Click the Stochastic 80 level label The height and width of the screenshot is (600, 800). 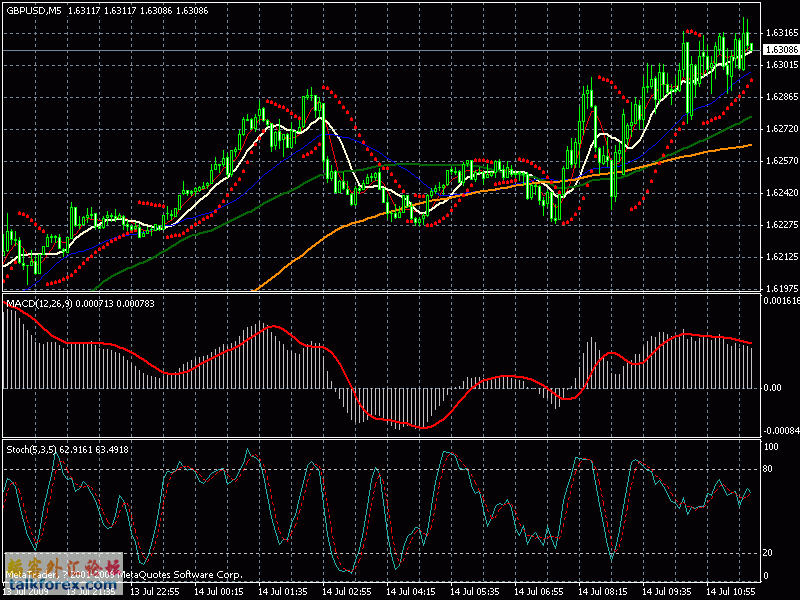[x=768, y=469]
